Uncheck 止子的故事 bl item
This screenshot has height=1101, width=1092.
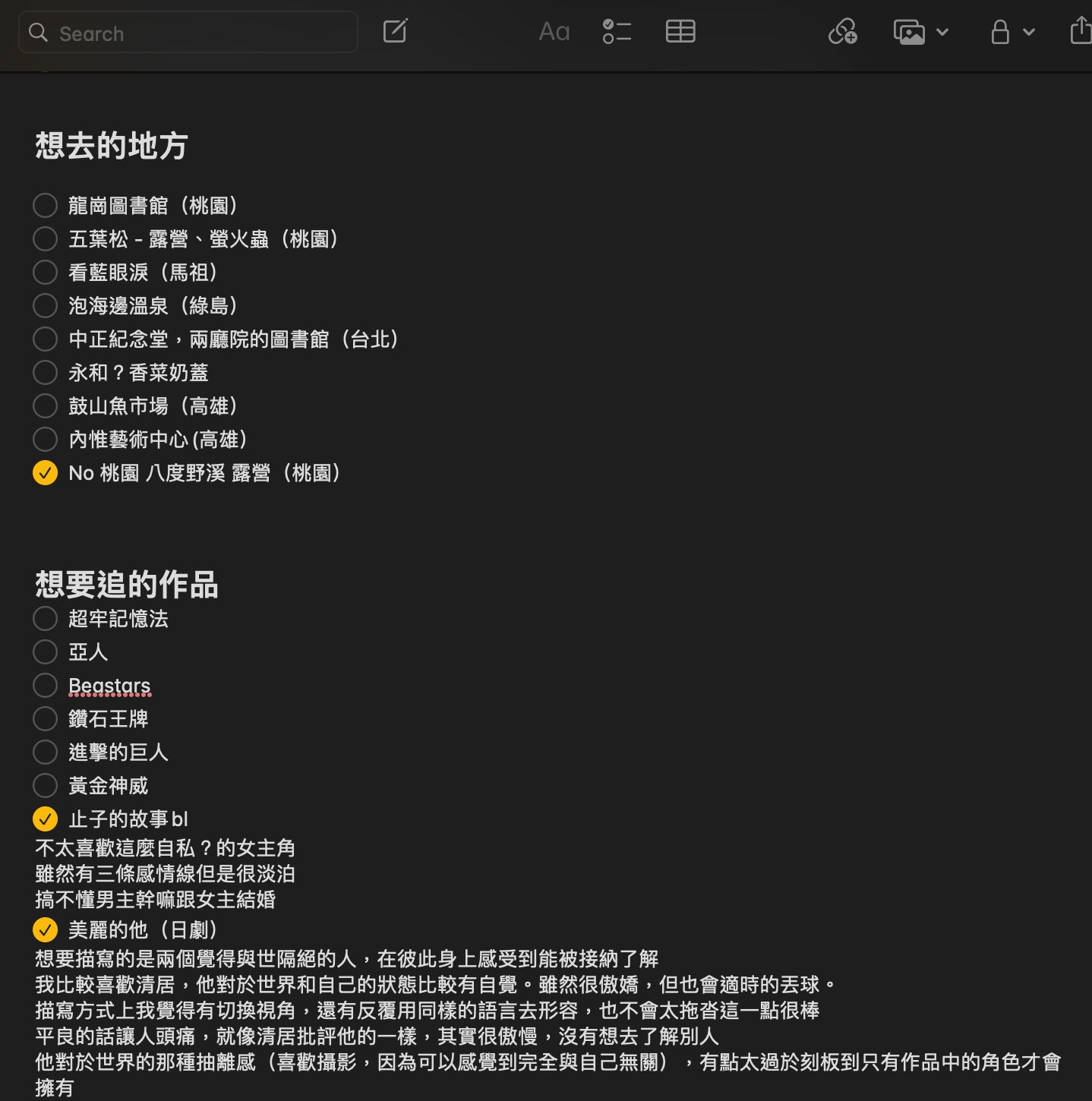coord(46,819)
